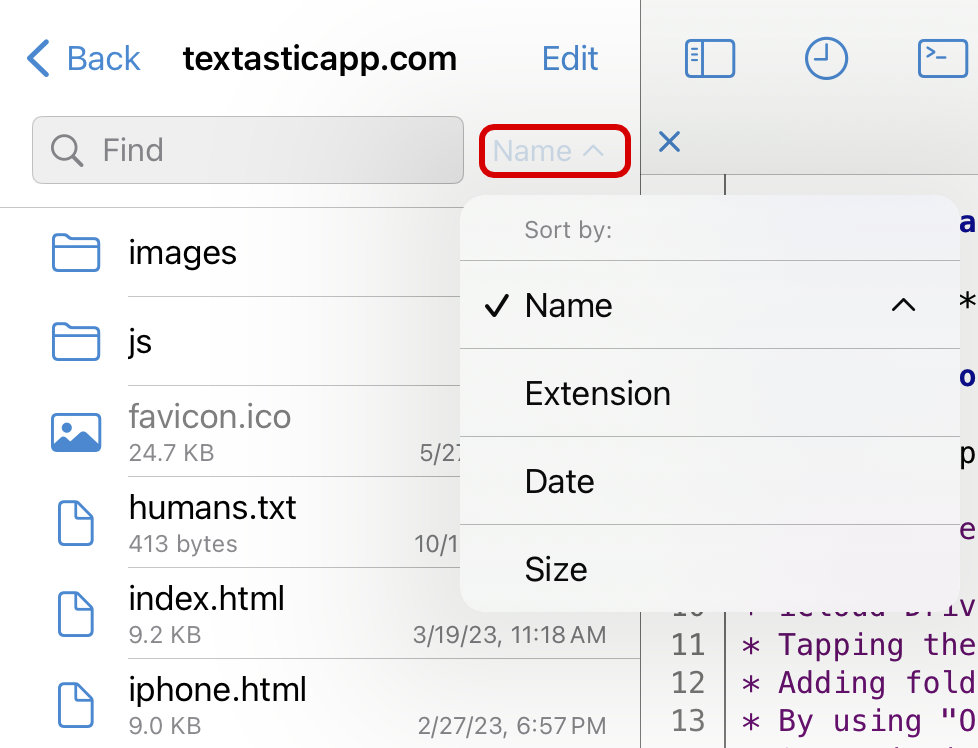Click the 413 bytes size label
This screenshot has width=978, height=748.
[183, 544]
